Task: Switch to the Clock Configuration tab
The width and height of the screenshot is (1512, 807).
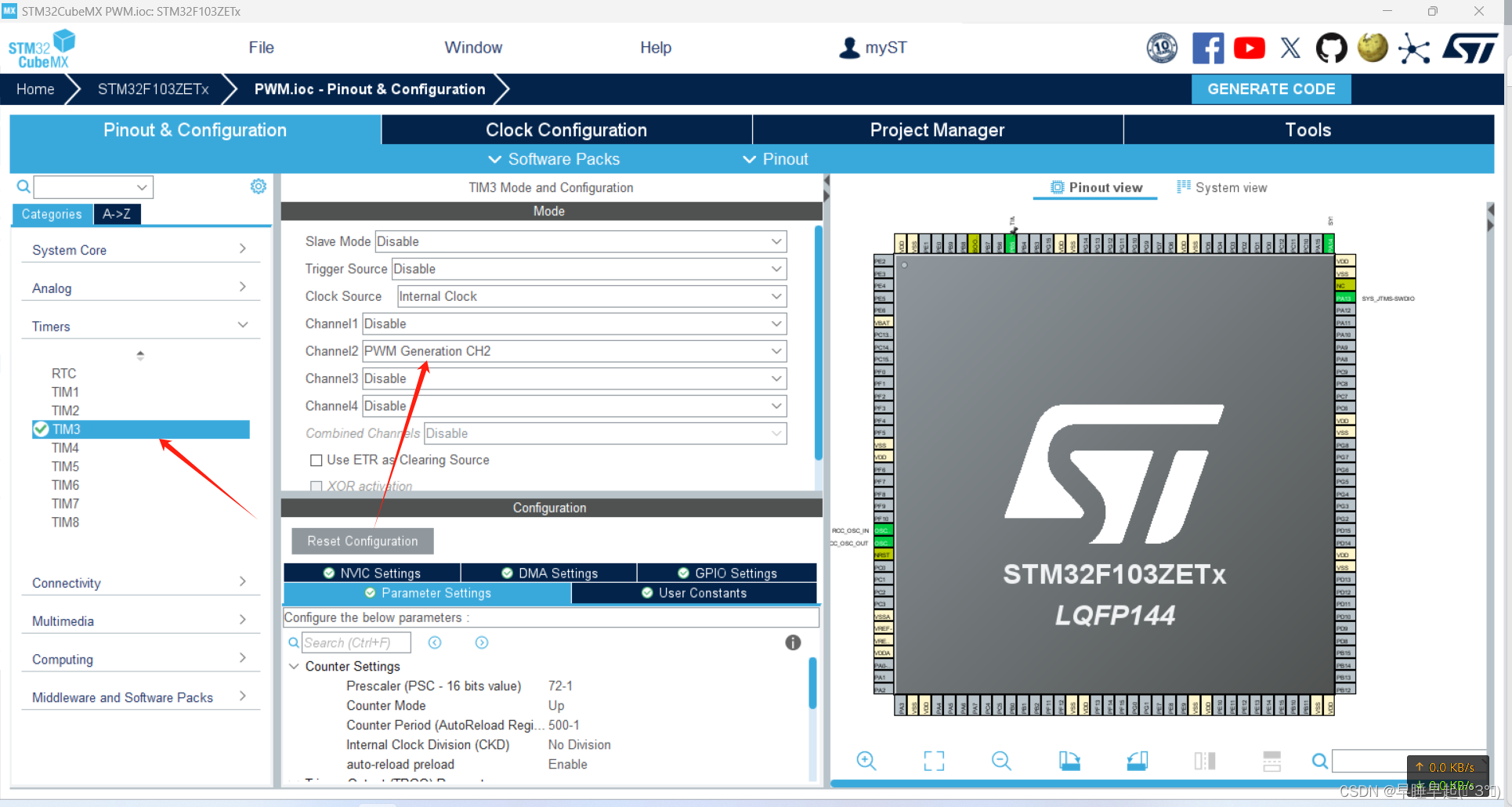Action: pyautogui.click(x=566, y=129)
